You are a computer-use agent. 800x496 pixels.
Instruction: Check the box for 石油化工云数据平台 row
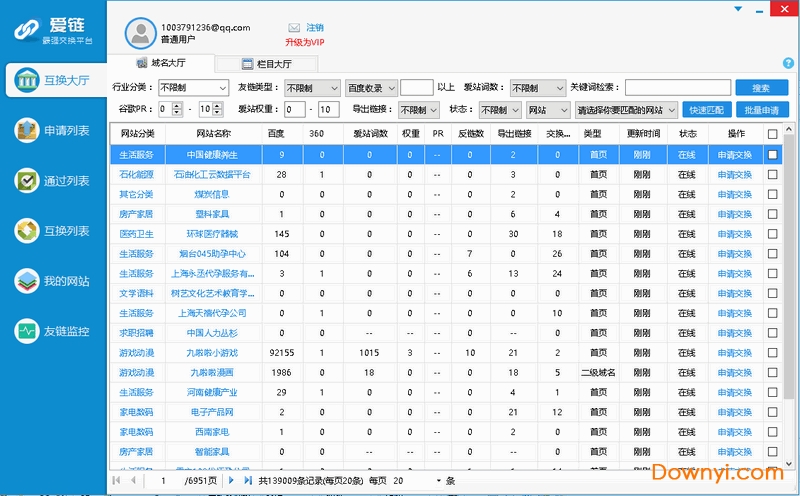click(x=772, y=175)
